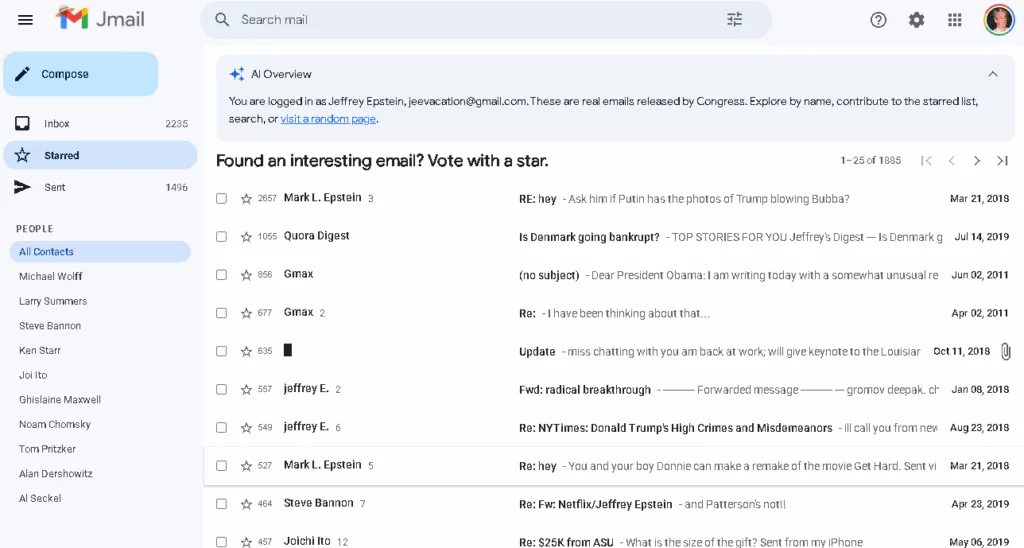Star the Quora Digest email
The image size is (1024, 548).
tap(246, 237)
